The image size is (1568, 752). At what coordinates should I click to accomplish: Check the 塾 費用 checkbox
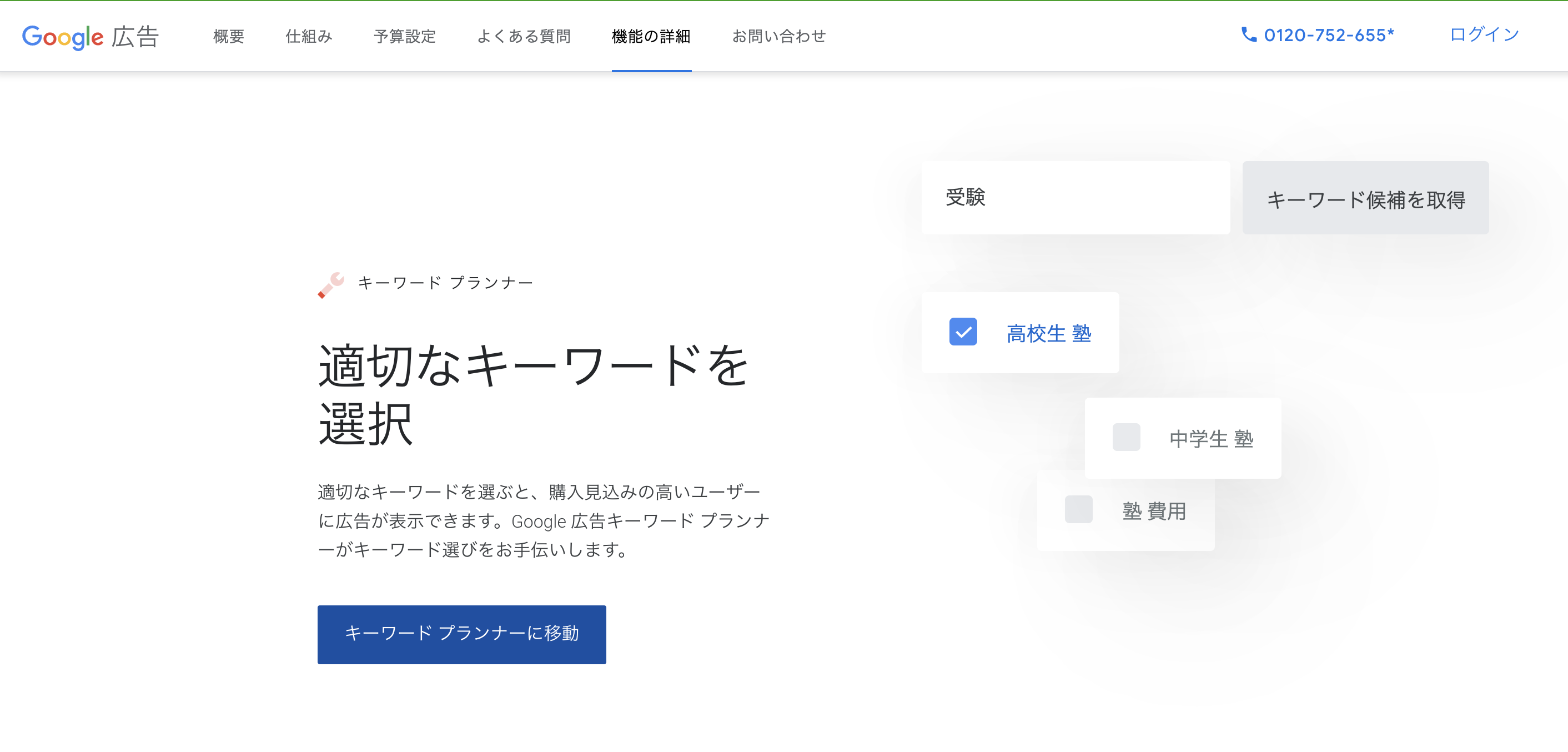pyautogui.click(x=1078, y=509)
